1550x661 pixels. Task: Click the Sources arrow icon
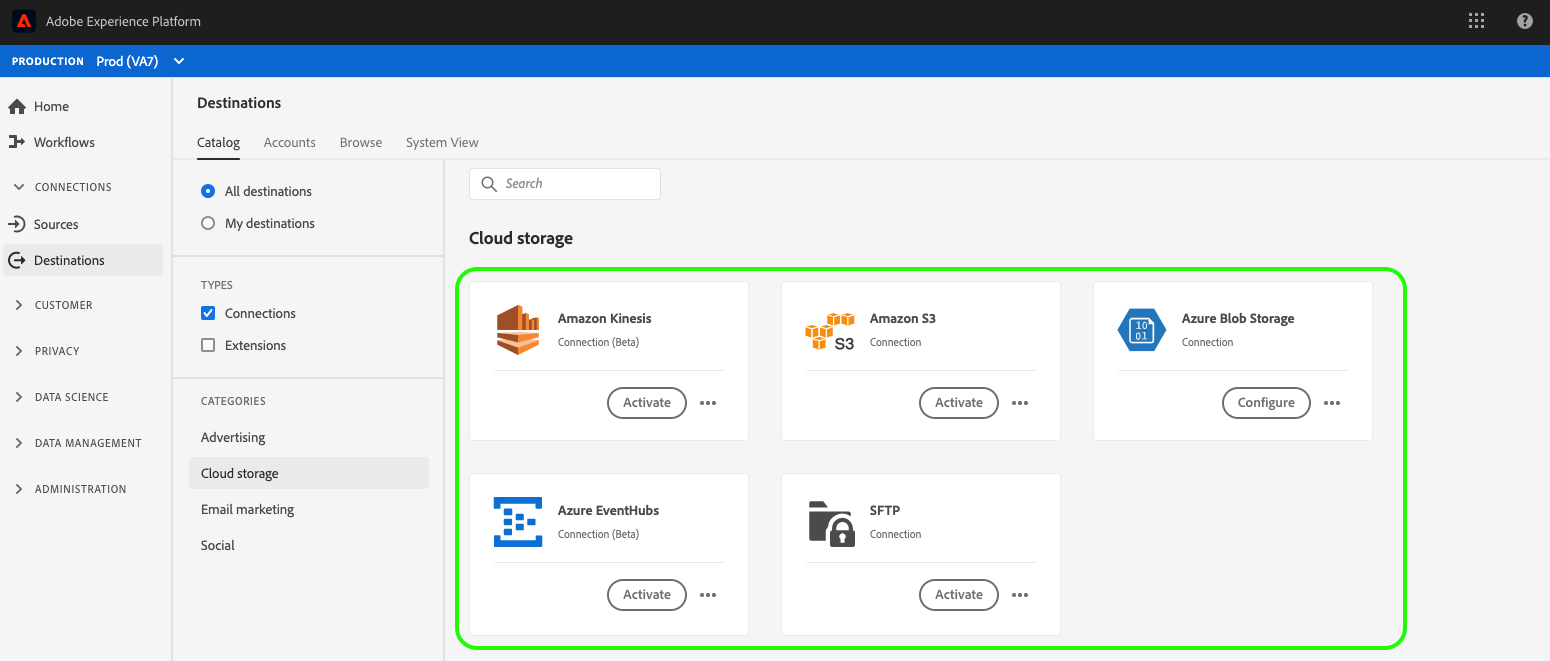16,224
